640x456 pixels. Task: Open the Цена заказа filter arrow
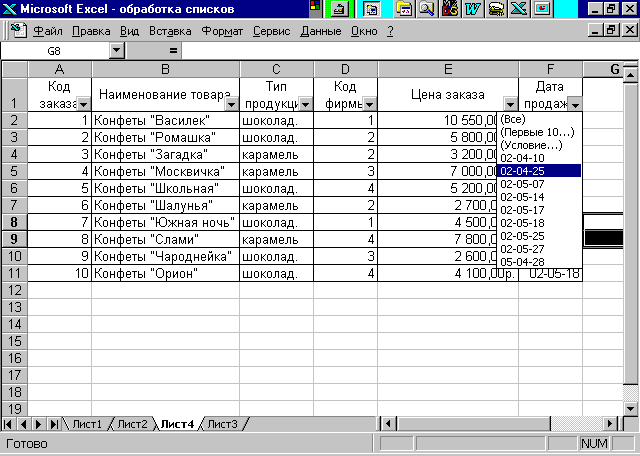[x=510, y=105]
